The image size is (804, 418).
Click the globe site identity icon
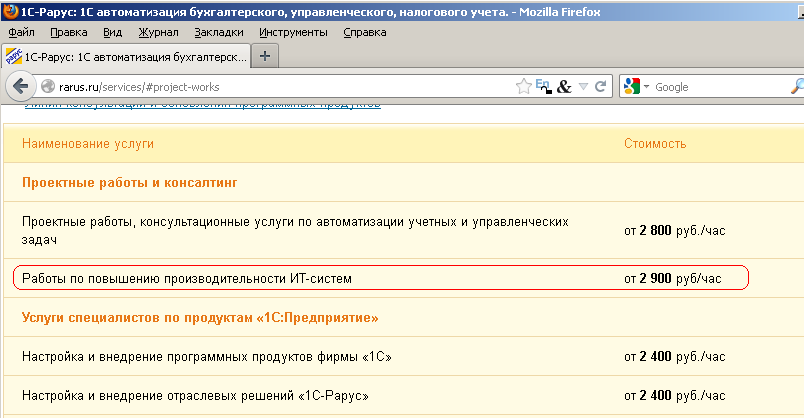coord(48,86)
